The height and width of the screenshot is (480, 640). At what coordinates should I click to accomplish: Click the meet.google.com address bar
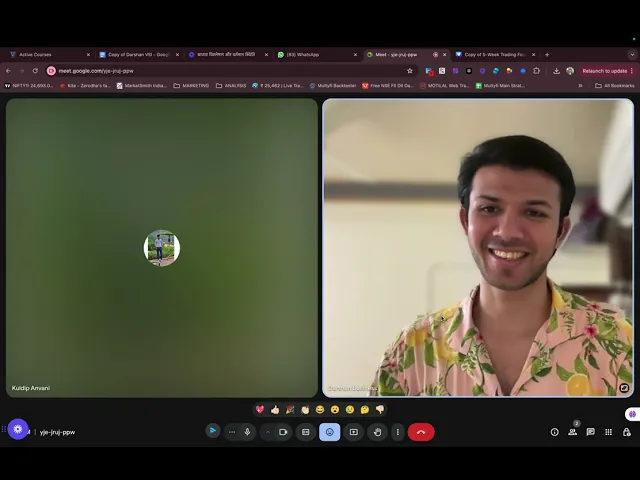coord(229,71)
